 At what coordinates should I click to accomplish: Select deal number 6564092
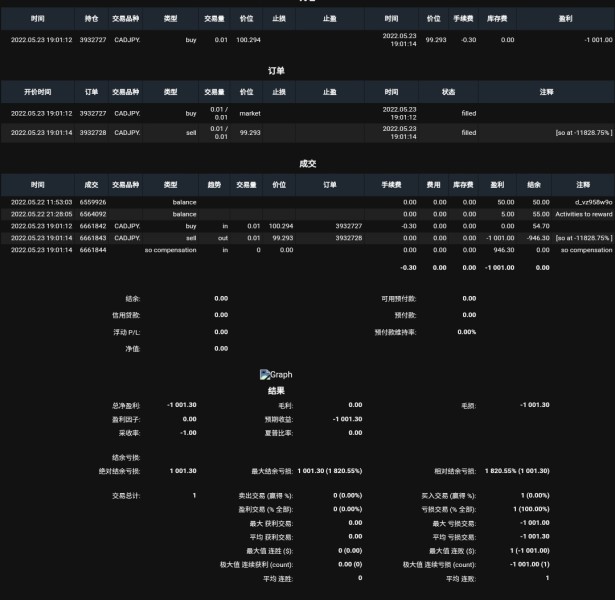click(93, 214)
